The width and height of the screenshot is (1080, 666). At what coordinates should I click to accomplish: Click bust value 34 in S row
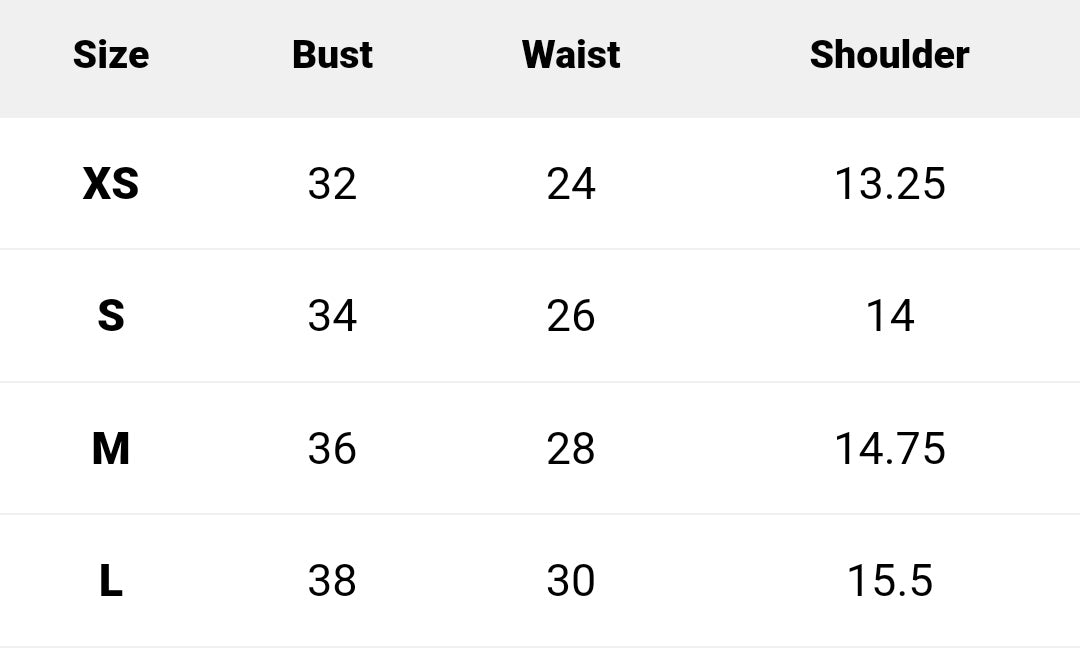[x=332, y=316]
